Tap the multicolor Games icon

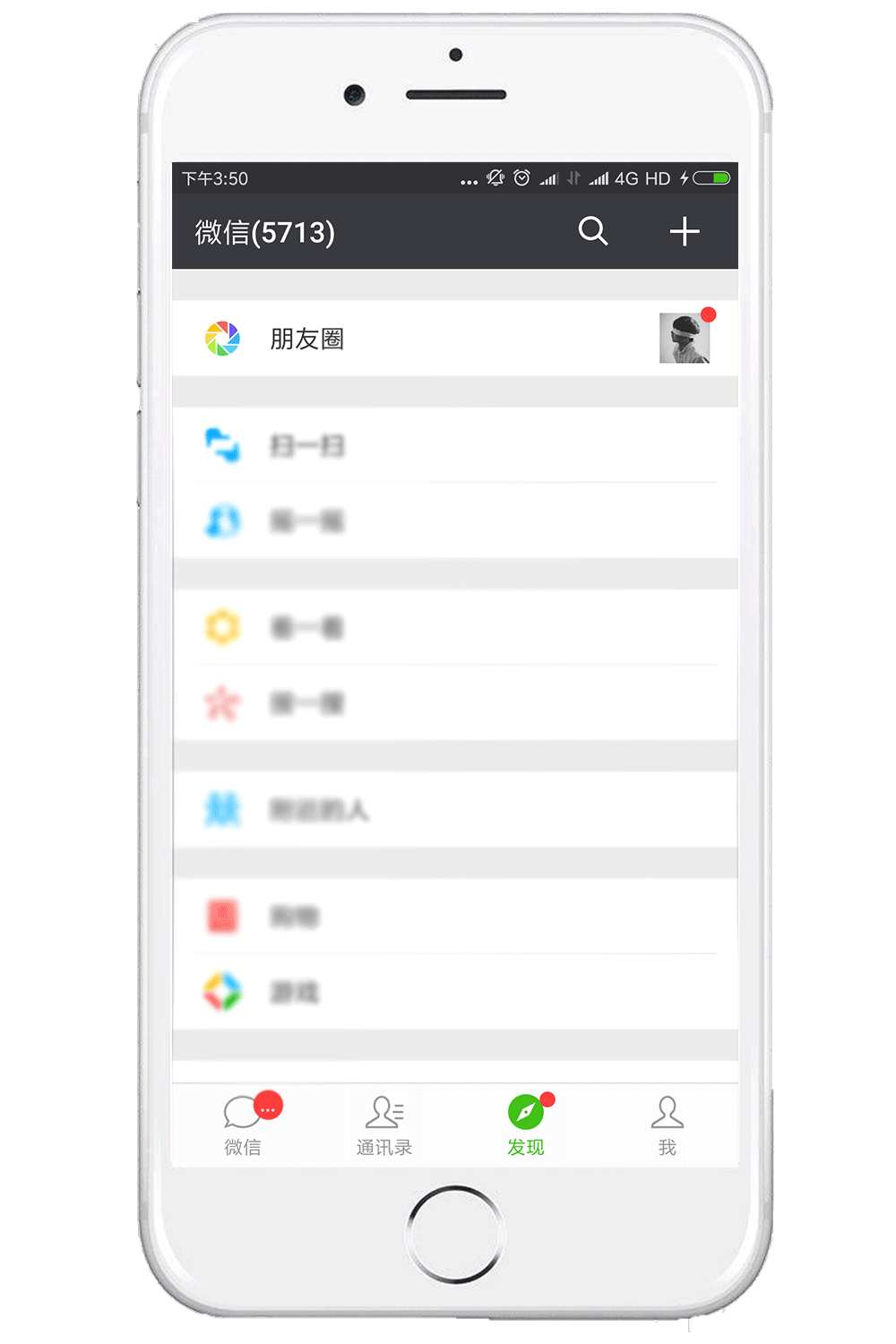(x=222, y=992)
